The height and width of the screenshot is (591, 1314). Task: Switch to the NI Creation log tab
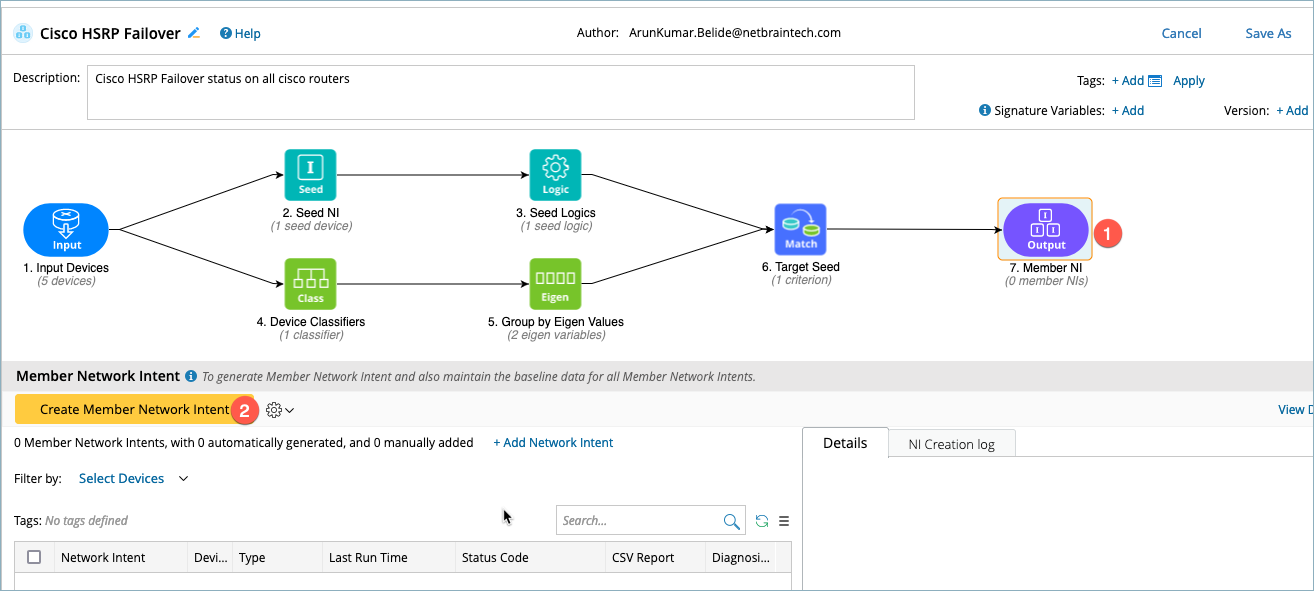[x=952, y=444]
